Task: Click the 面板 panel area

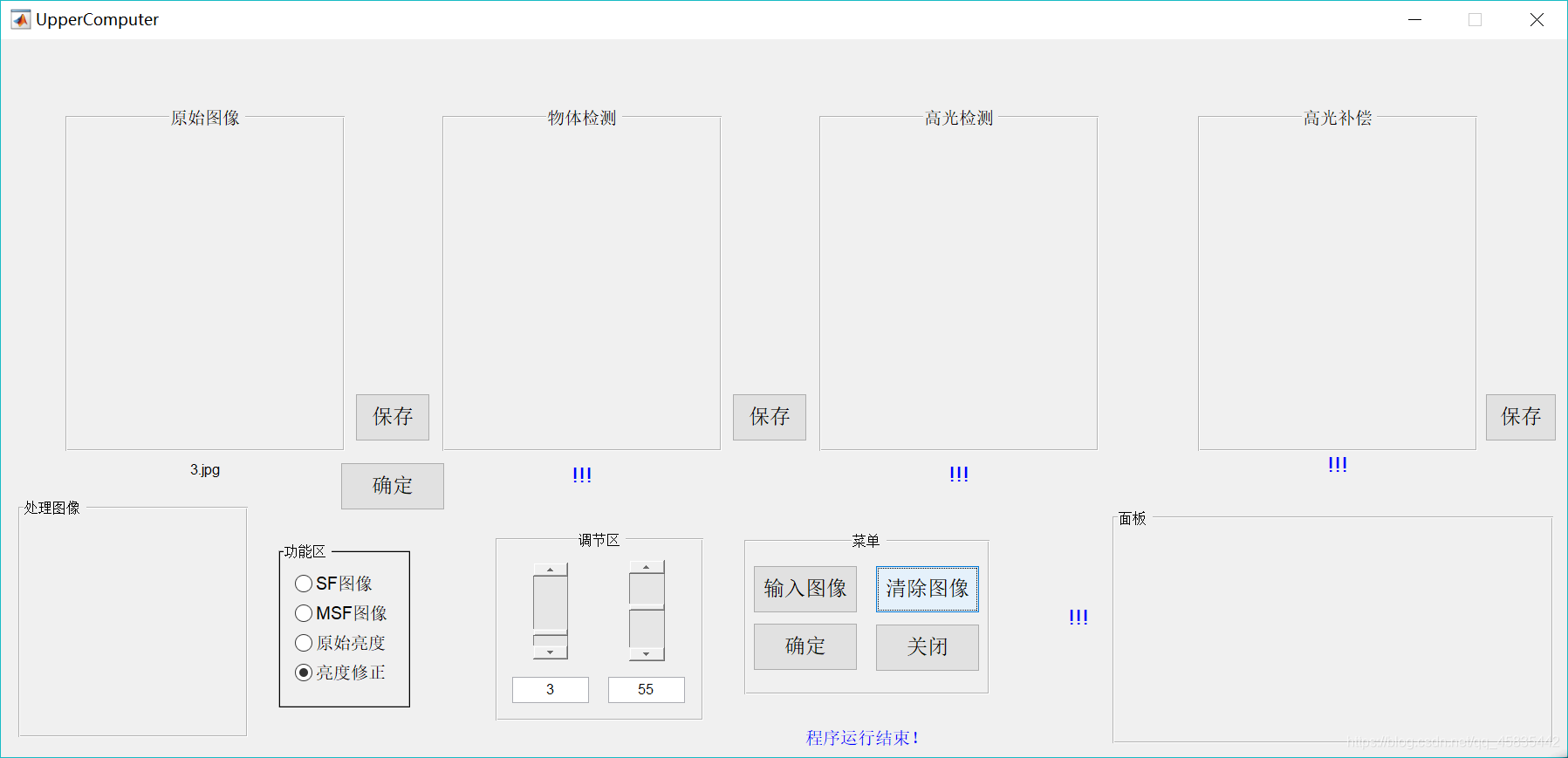Action: point(1332,630)
